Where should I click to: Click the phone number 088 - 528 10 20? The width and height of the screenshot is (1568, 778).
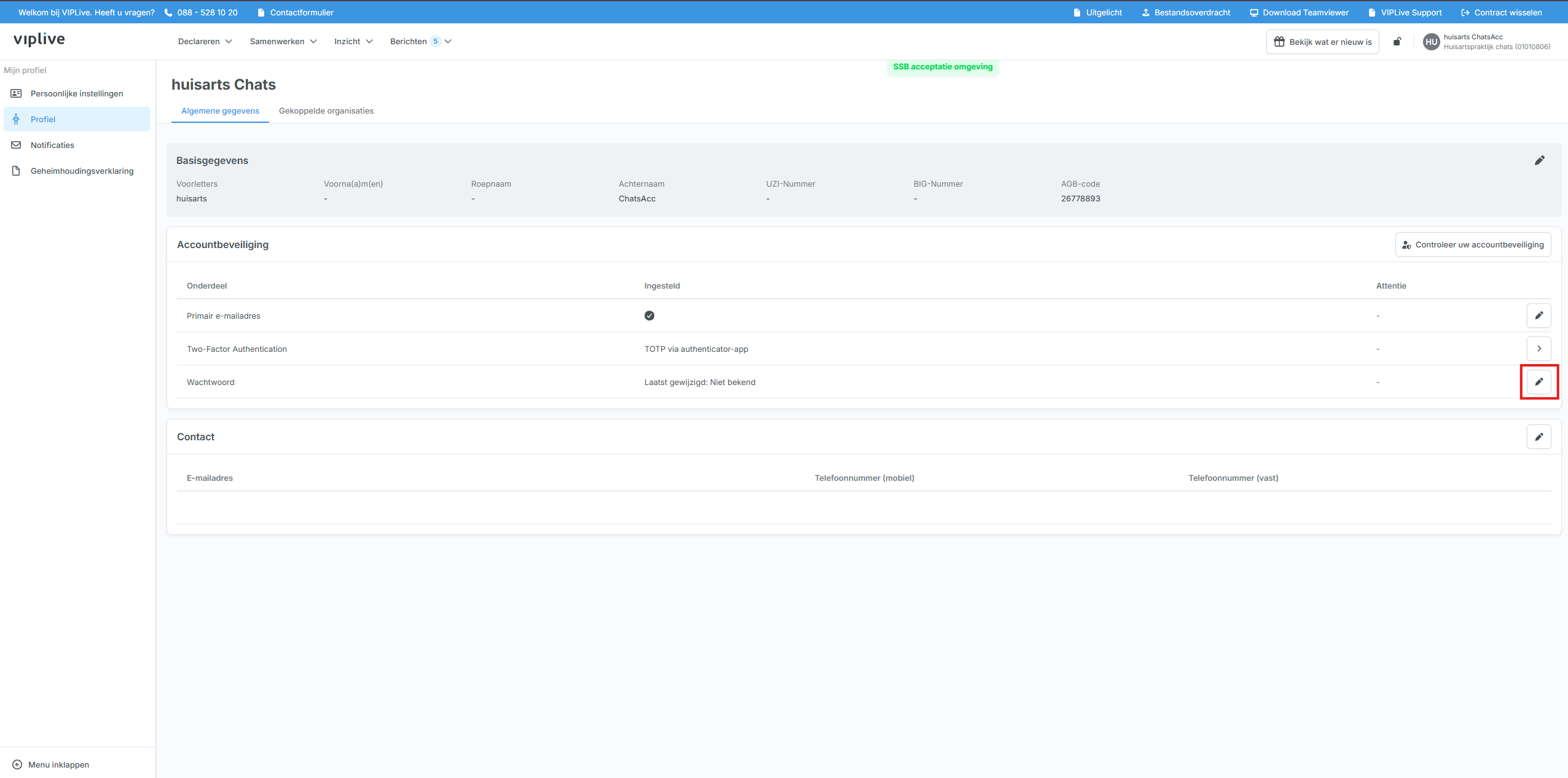pyautogui.click(x=207, y=12)
